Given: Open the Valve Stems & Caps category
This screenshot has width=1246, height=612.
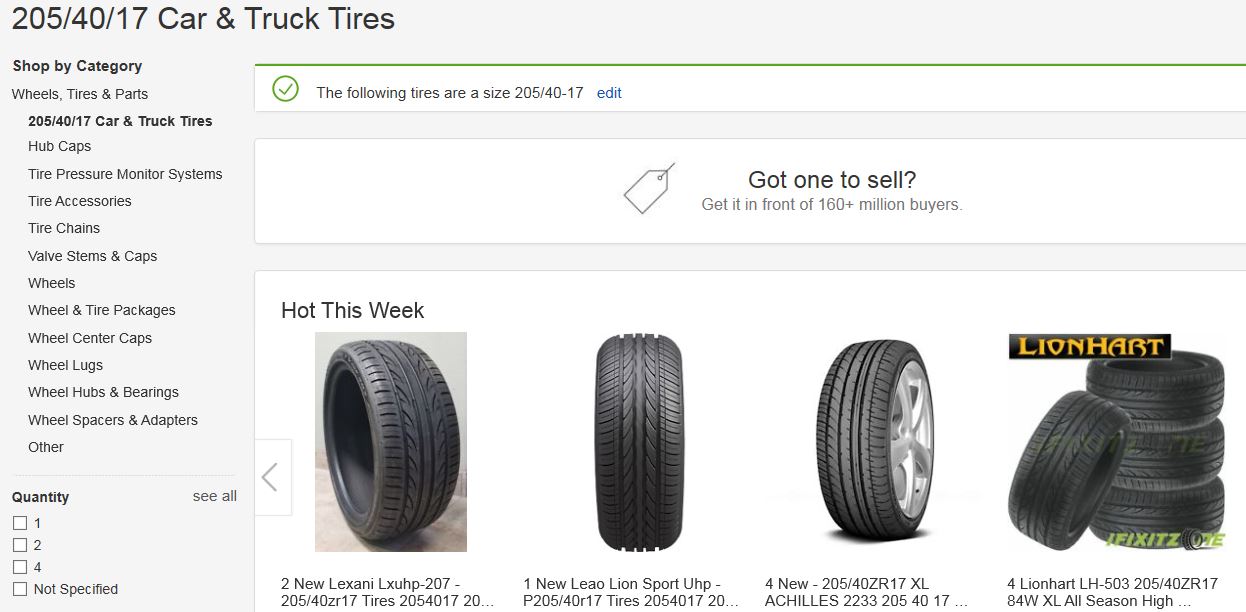Looking at the screenshot, I should click(92, 256).
